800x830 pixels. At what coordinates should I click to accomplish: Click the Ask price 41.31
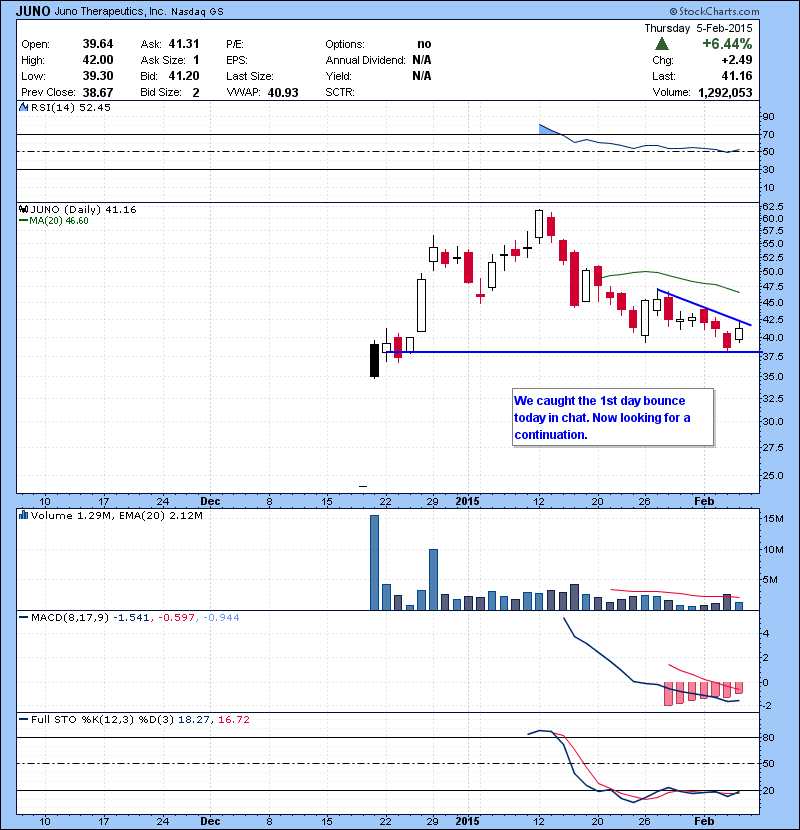[184, 44]
